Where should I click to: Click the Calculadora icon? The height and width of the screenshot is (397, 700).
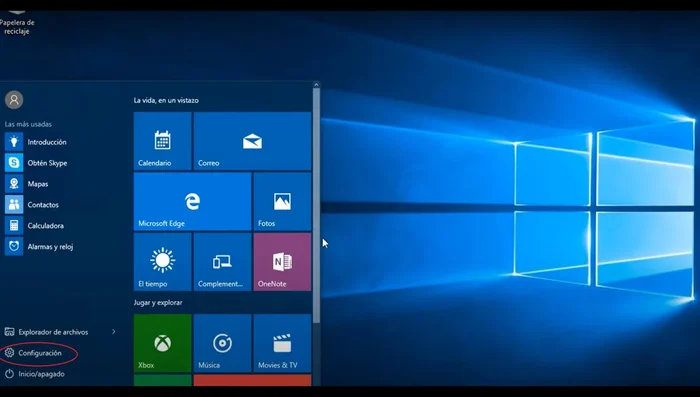14,226
